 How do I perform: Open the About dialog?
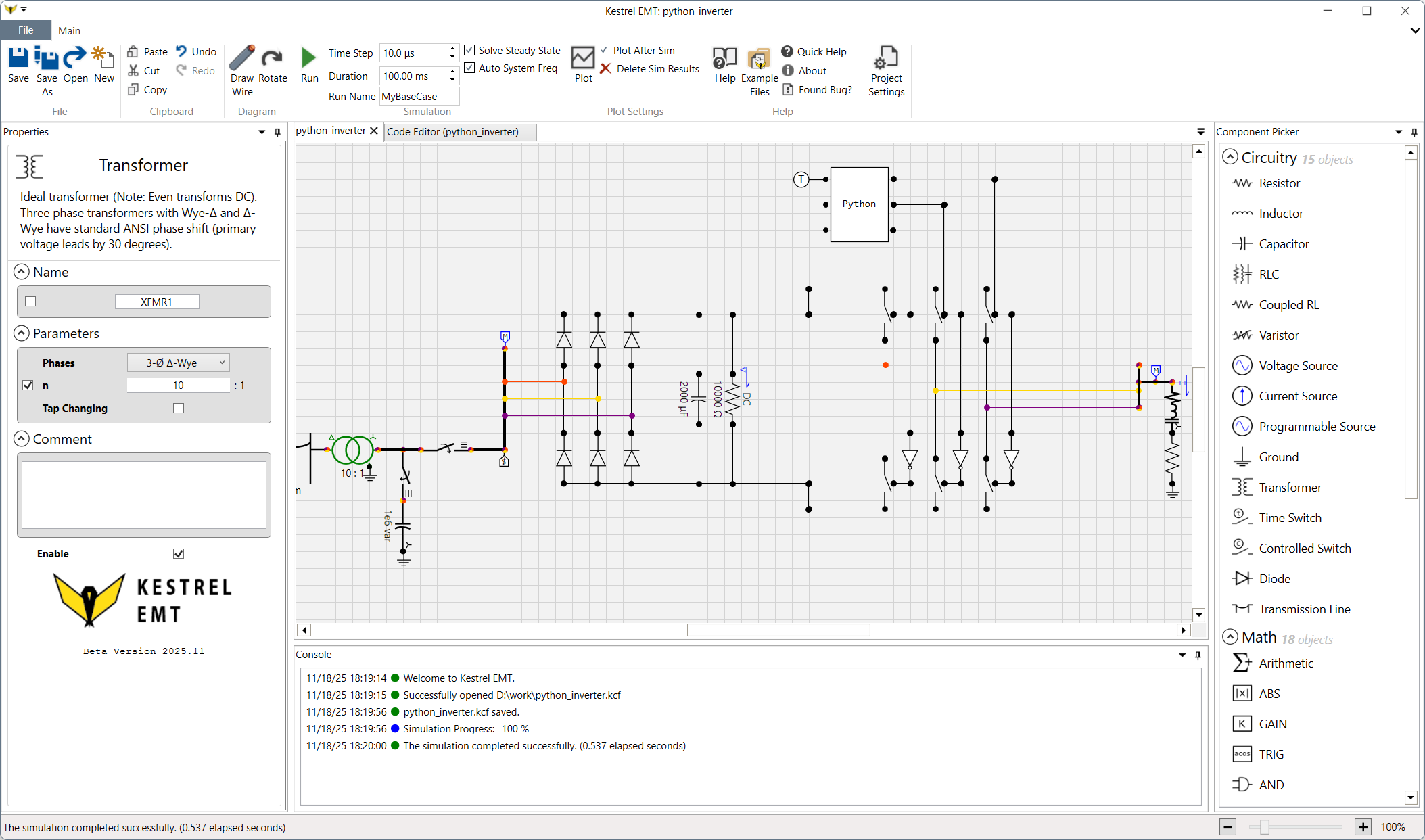coord(804,71)
